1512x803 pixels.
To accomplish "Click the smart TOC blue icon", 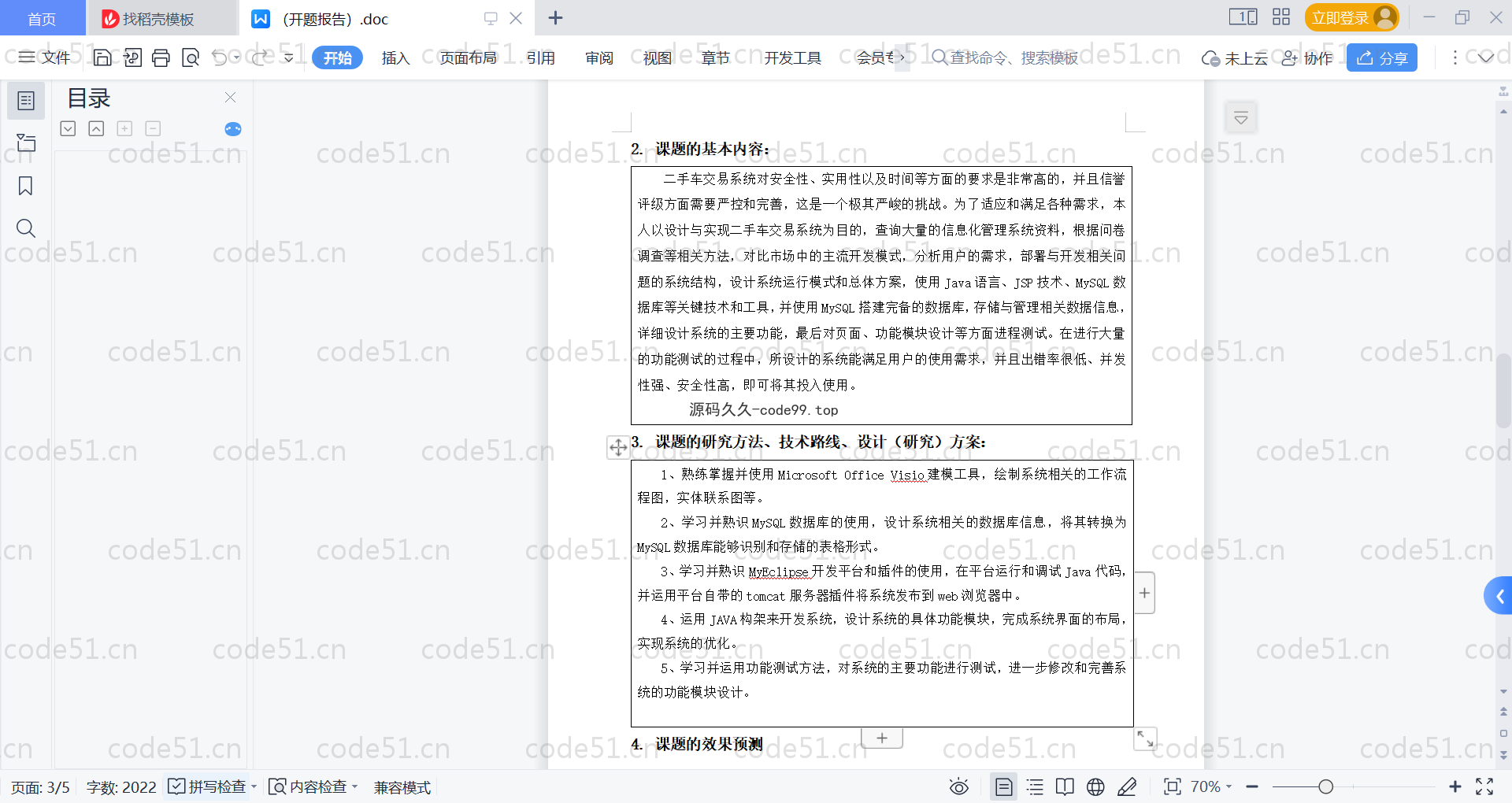I will coord(233,129).
